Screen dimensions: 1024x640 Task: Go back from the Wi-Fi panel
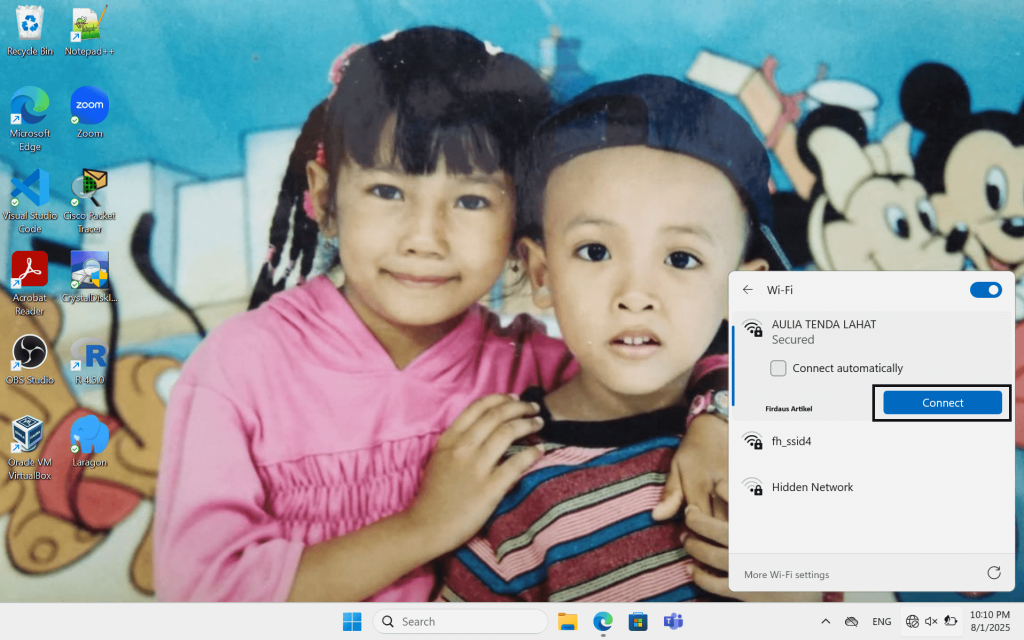pyautogui.click(x=747, y=289)
